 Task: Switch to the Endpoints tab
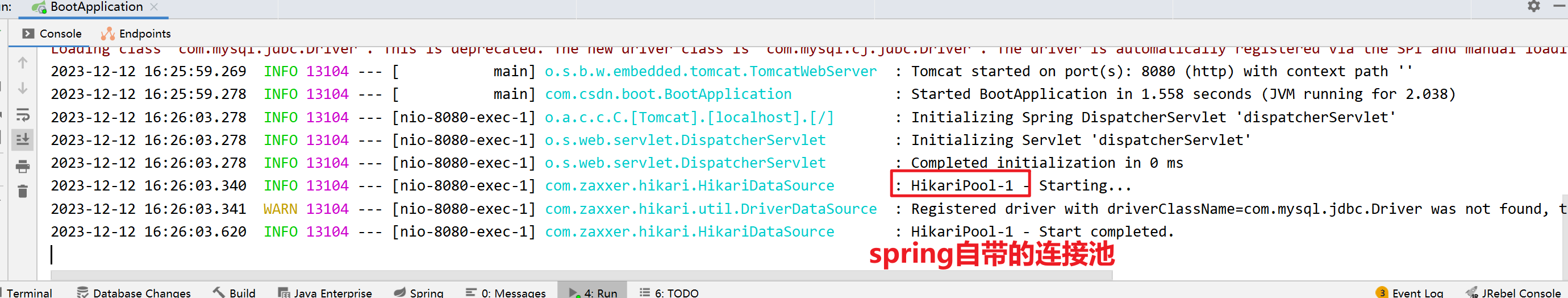[136, 34]
